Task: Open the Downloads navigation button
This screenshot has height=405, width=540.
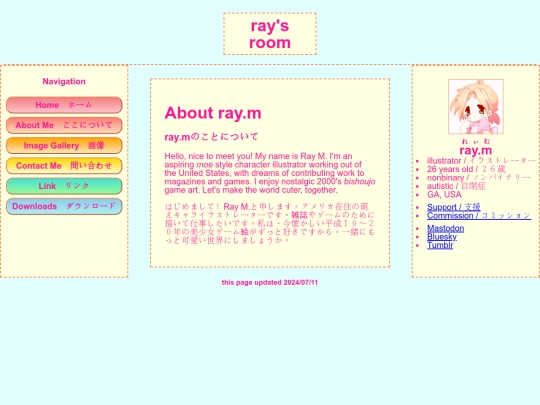Action: point(64,206)
